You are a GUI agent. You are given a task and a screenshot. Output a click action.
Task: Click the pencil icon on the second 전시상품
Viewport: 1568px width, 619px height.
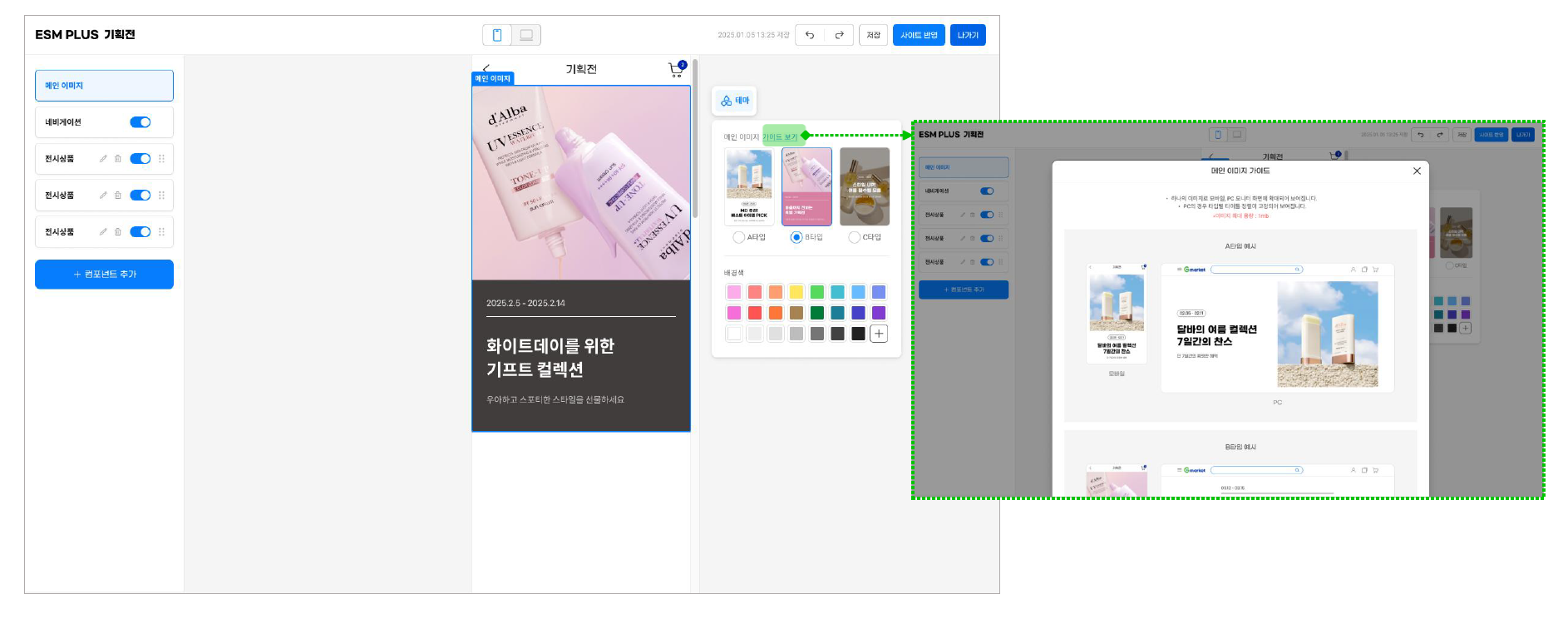[103, 196]
